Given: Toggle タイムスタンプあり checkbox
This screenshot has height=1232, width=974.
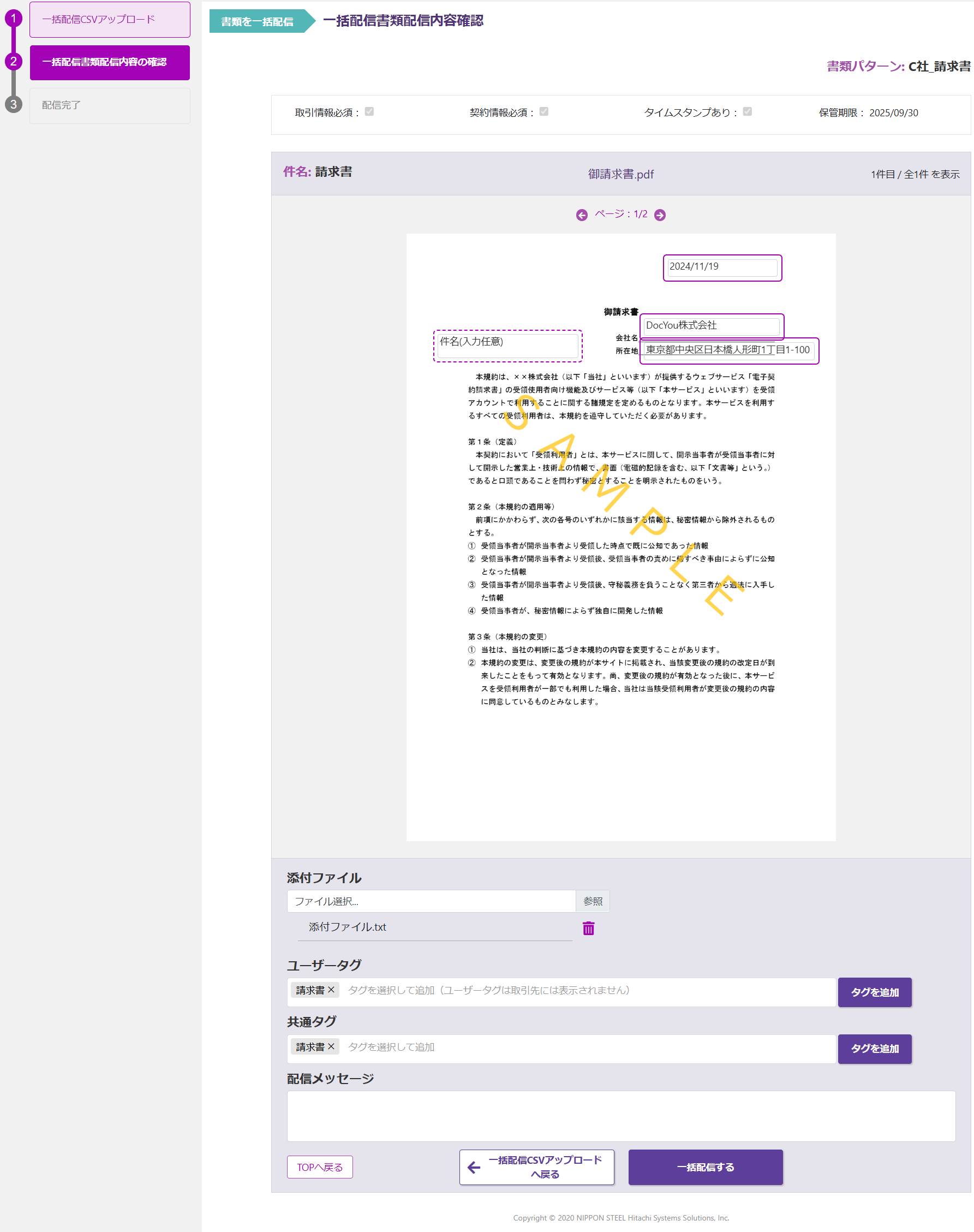Looking at the screenshot, I should point(747,112).
